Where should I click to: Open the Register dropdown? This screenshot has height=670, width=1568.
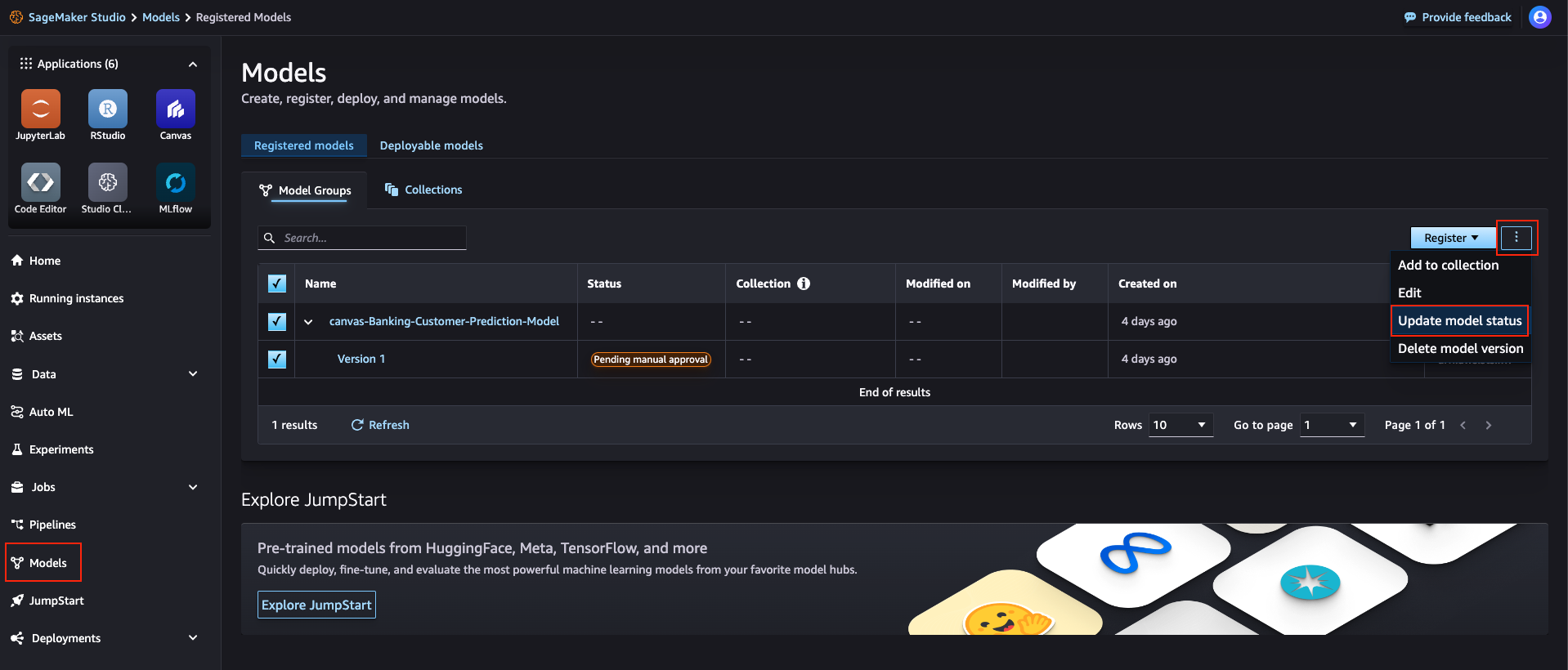tap(1452, 238)
